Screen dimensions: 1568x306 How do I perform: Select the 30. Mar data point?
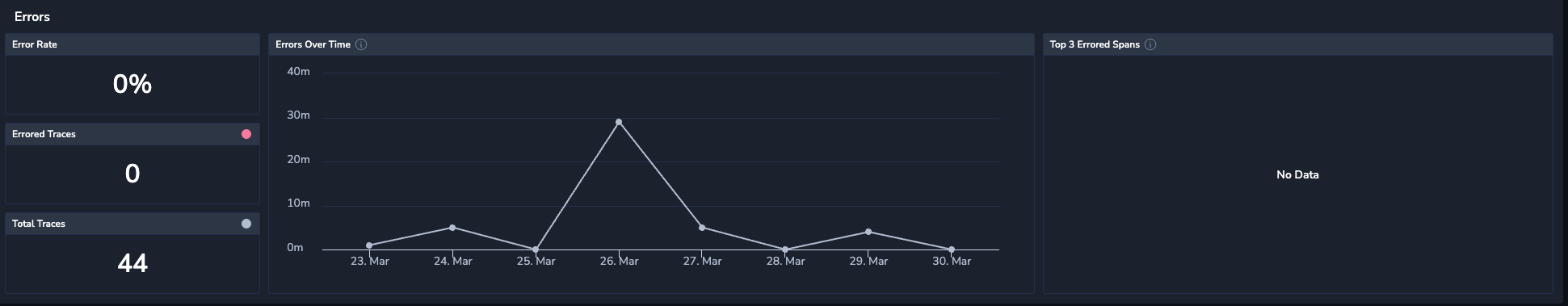(952, 249)
